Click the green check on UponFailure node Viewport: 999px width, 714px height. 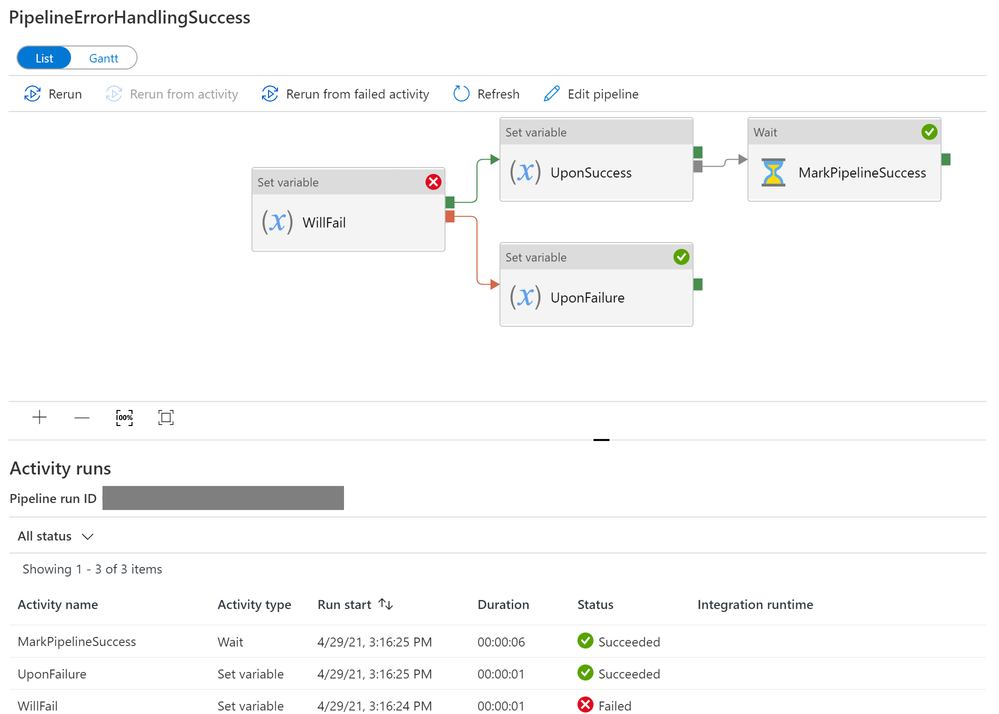681,257
